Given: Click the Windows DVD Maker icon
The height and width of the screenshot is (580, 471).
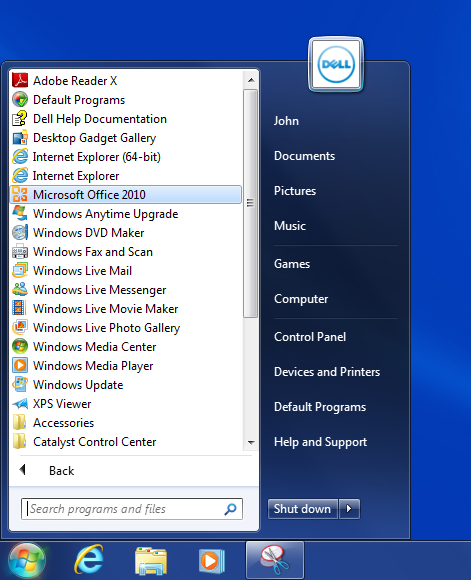Looking at the screenshot, I should tap(20, 233).
